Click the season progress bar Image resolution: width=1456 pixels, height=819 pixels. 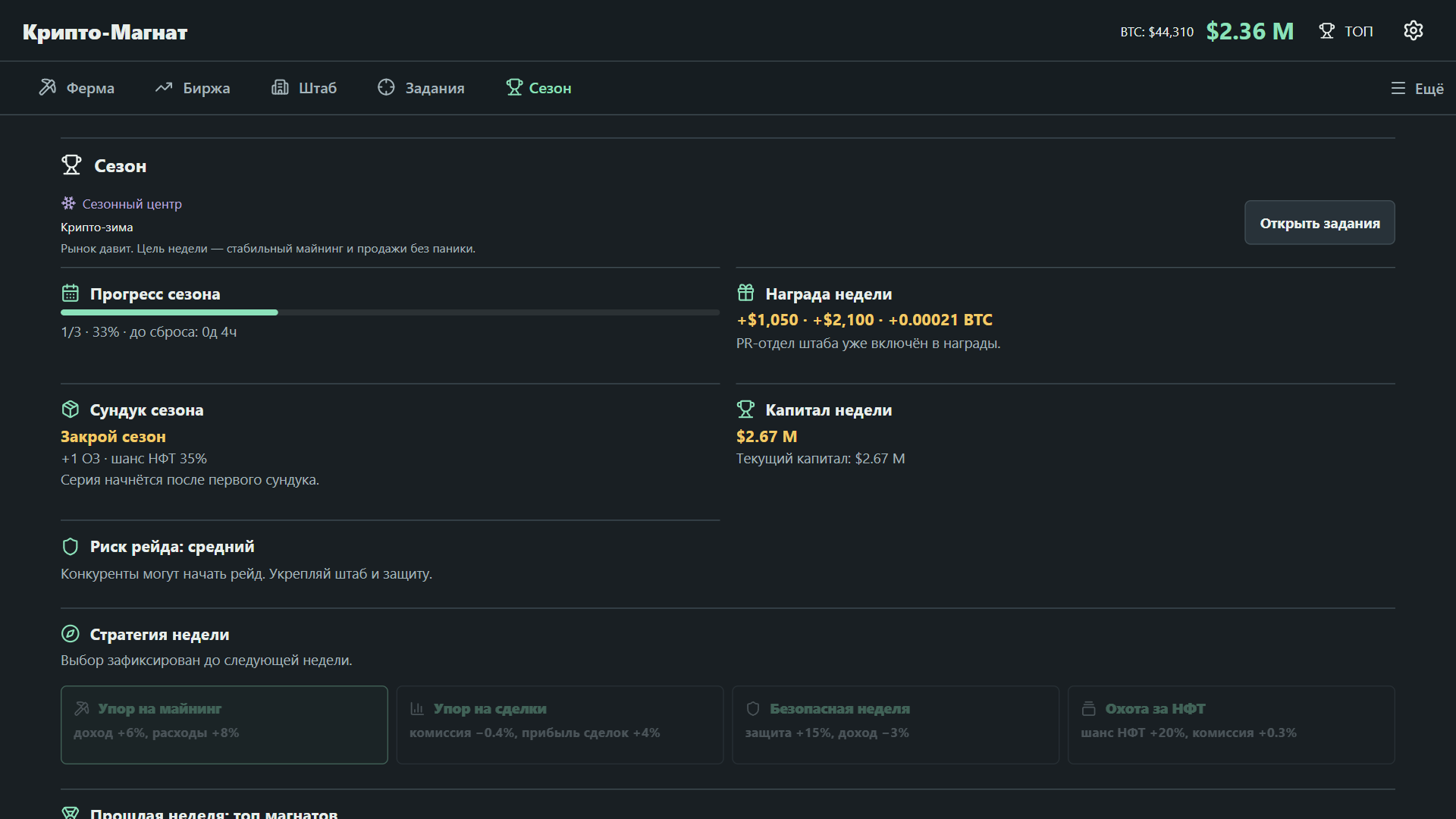(390, 312)
